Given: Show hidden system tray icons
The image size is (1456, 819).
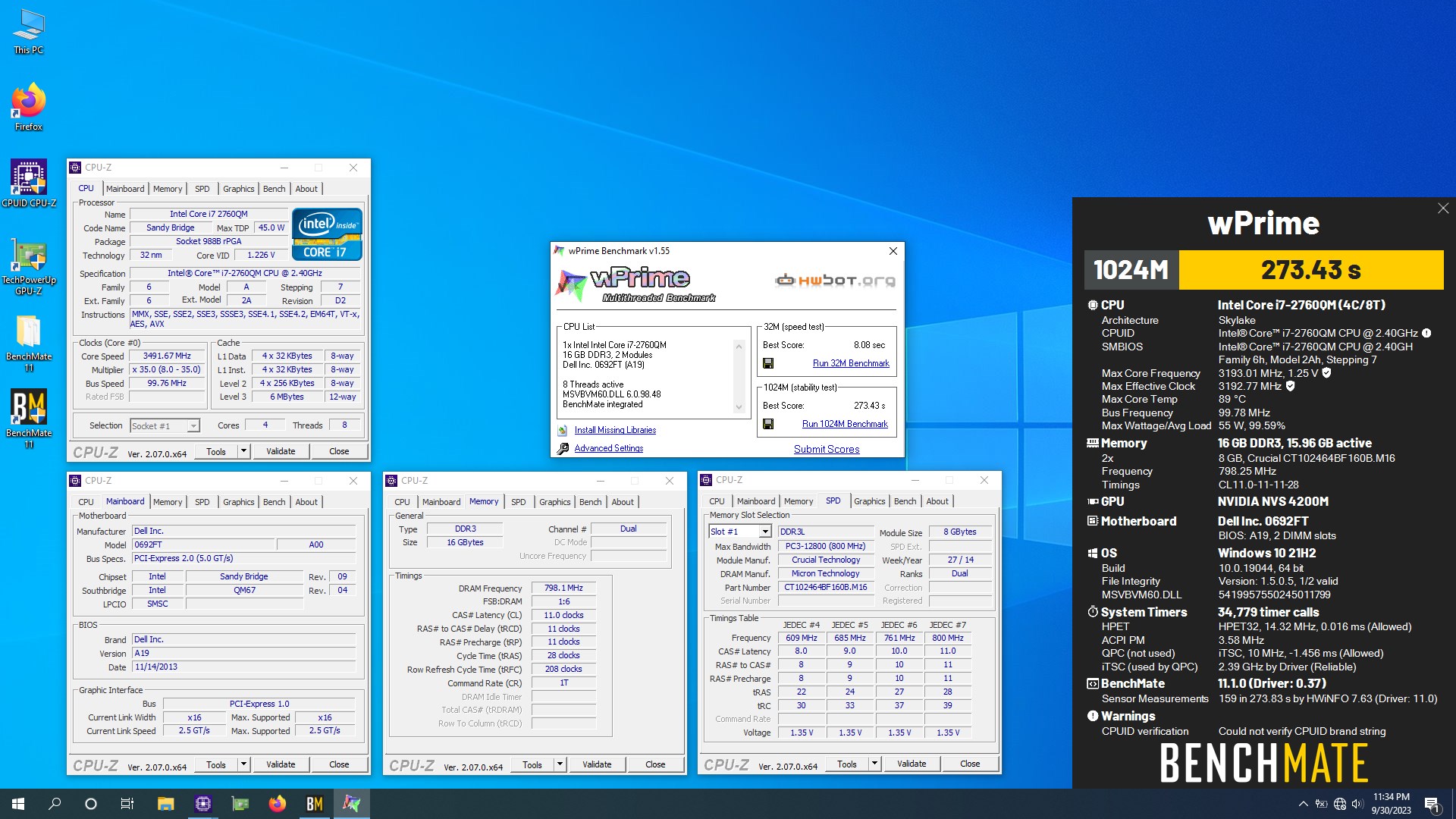Looking at the screenshot, I should (1303, 804).
